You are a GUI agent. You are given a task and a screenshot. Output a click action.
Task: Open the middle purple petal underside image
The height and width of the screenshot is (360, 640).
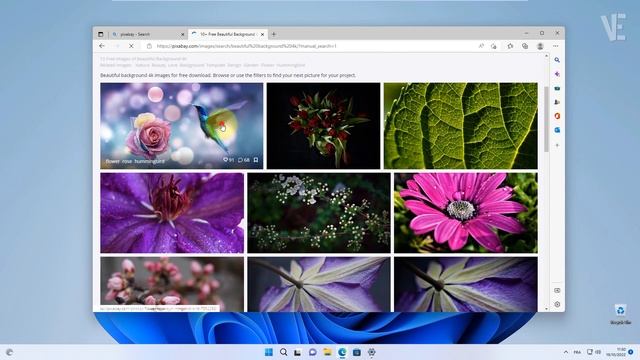(319, 284)
